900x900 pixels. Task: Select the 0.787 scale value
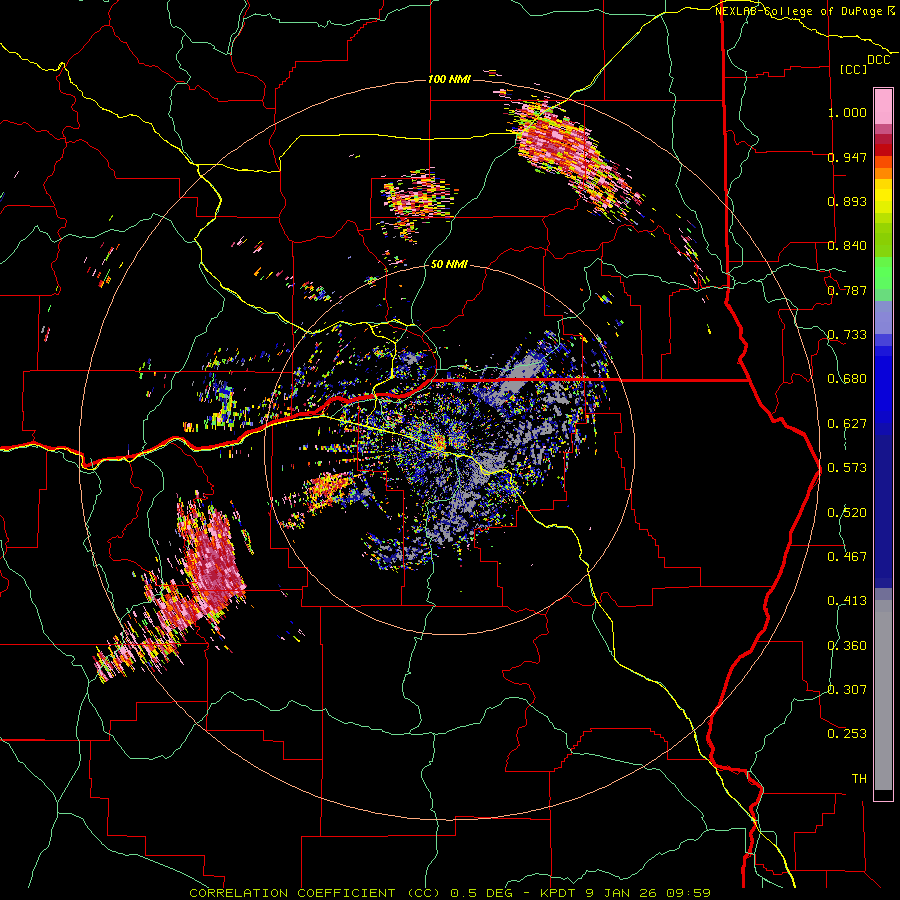(847, 290)
